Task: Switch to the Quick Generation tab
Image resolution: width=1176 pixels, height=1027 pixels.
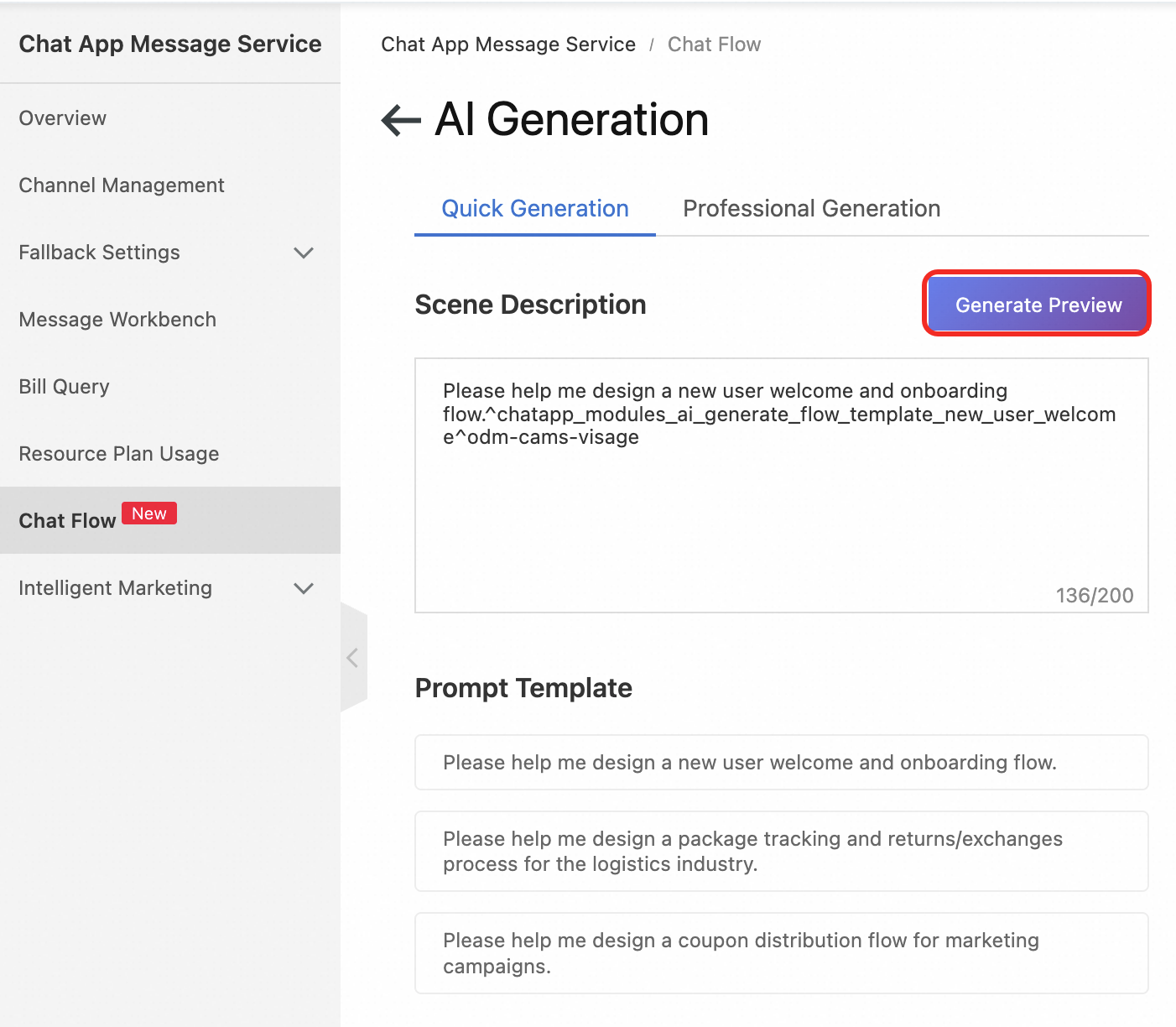Action: pos(535,209)
